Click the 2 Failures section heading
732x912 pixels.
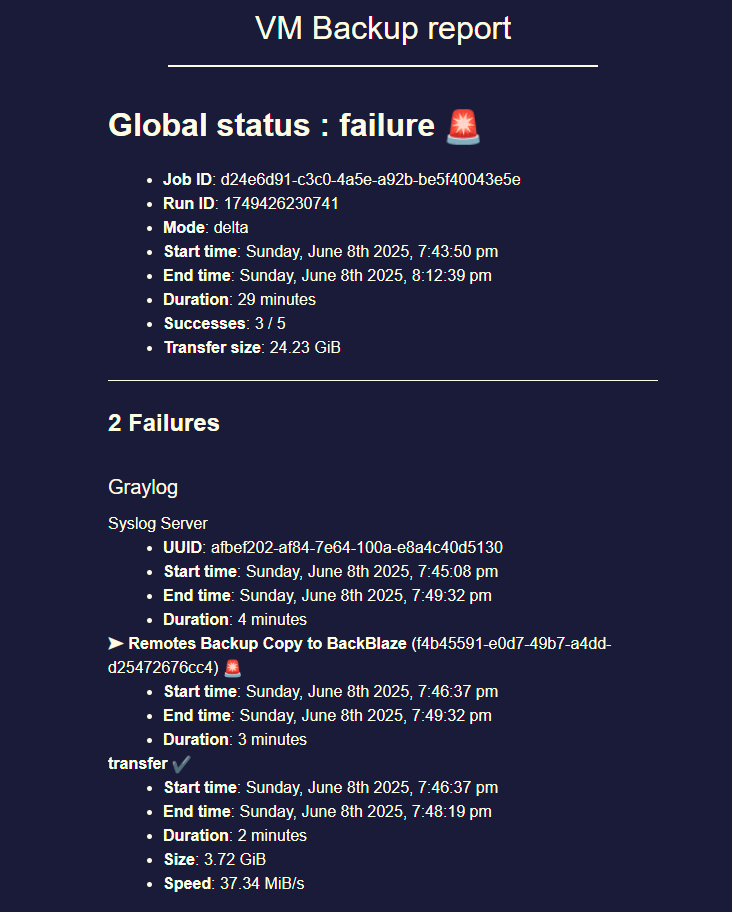point(164,423)
